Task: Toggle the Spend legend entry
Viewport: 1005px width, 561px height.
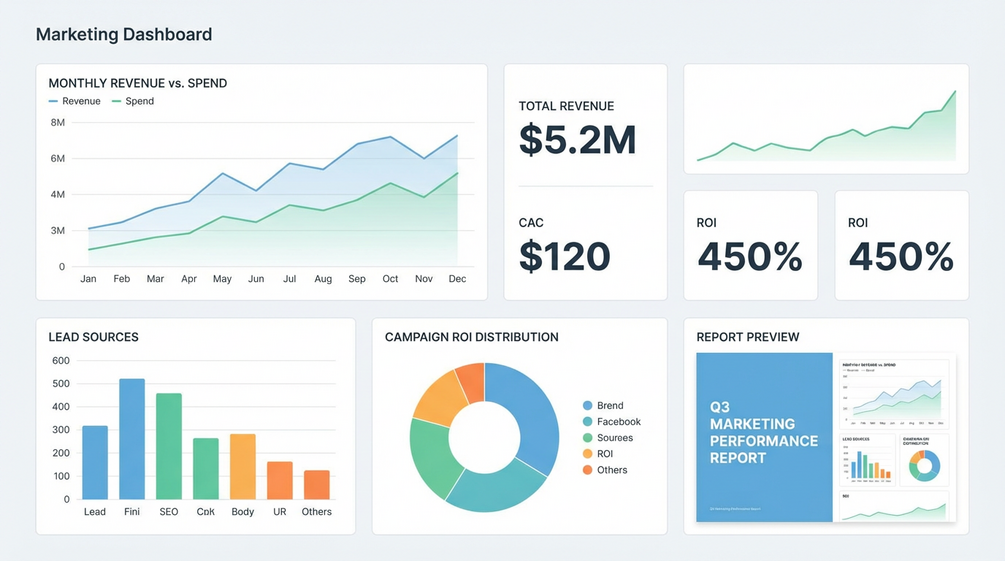Action: point(133,101)
